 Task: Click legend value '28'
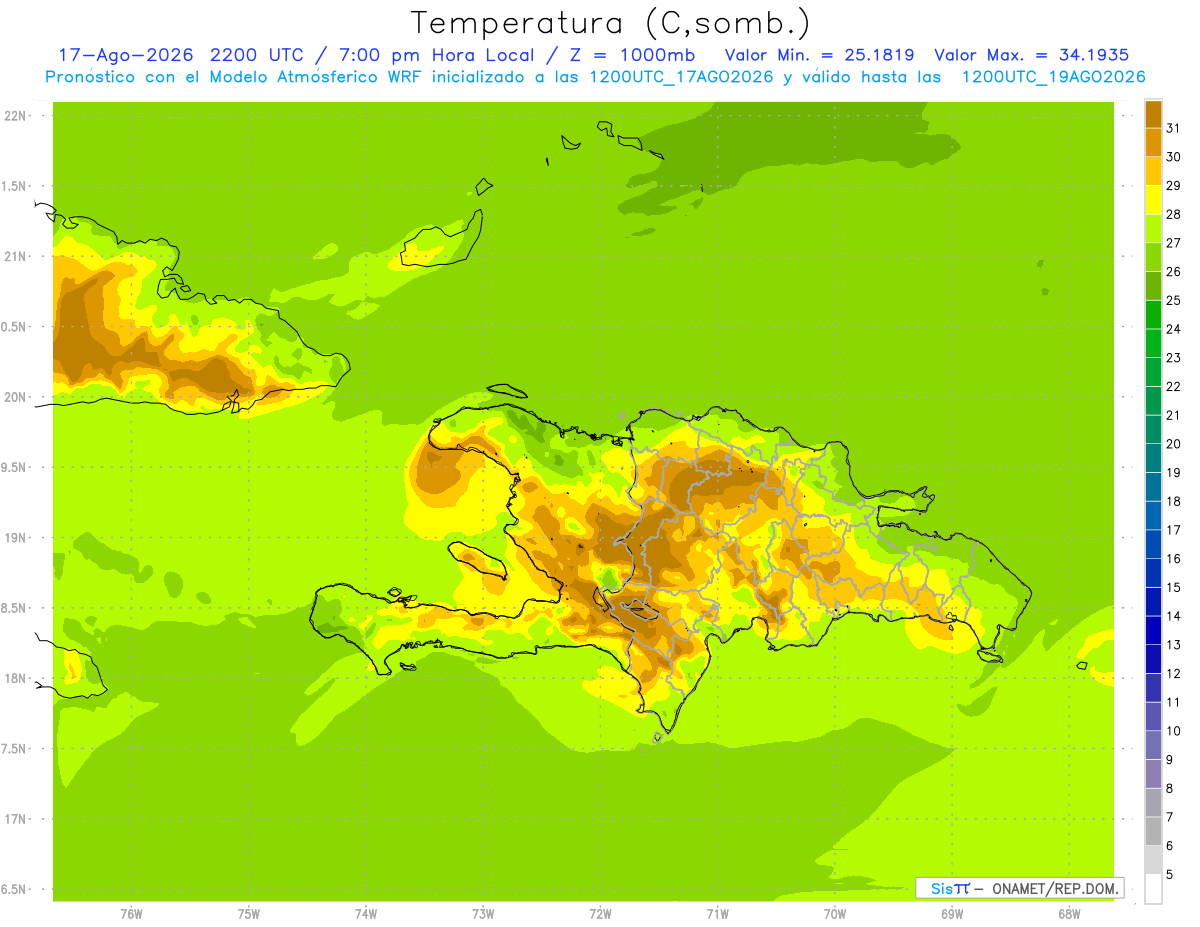pyautogui.click(x=1173, y=214)
